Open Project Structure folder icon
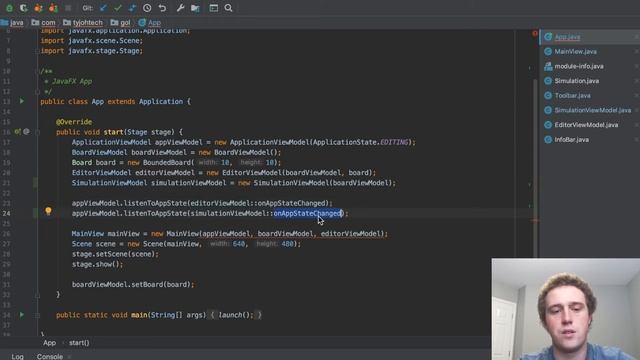Viewport: 640px width, 360px height. pyautogui.click(x=195, y=8)
